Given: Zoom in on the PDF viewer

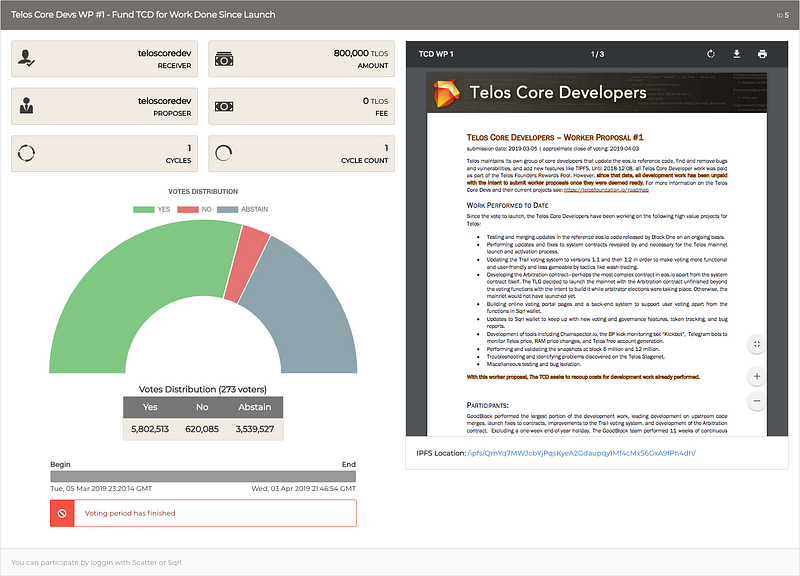Looking at the screenshot, I should point(757,377).
